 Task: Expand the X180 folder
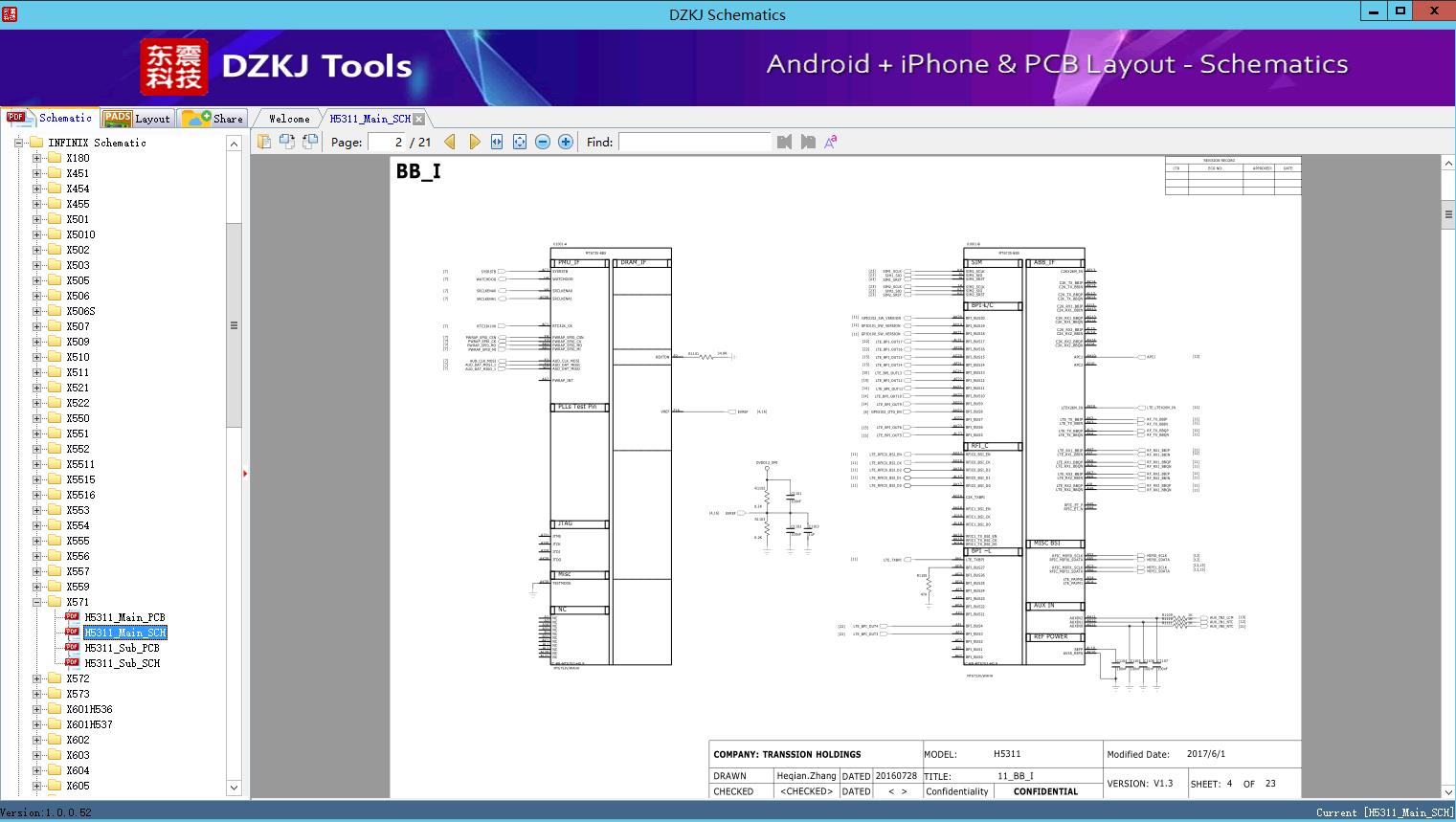coord(36,158)
